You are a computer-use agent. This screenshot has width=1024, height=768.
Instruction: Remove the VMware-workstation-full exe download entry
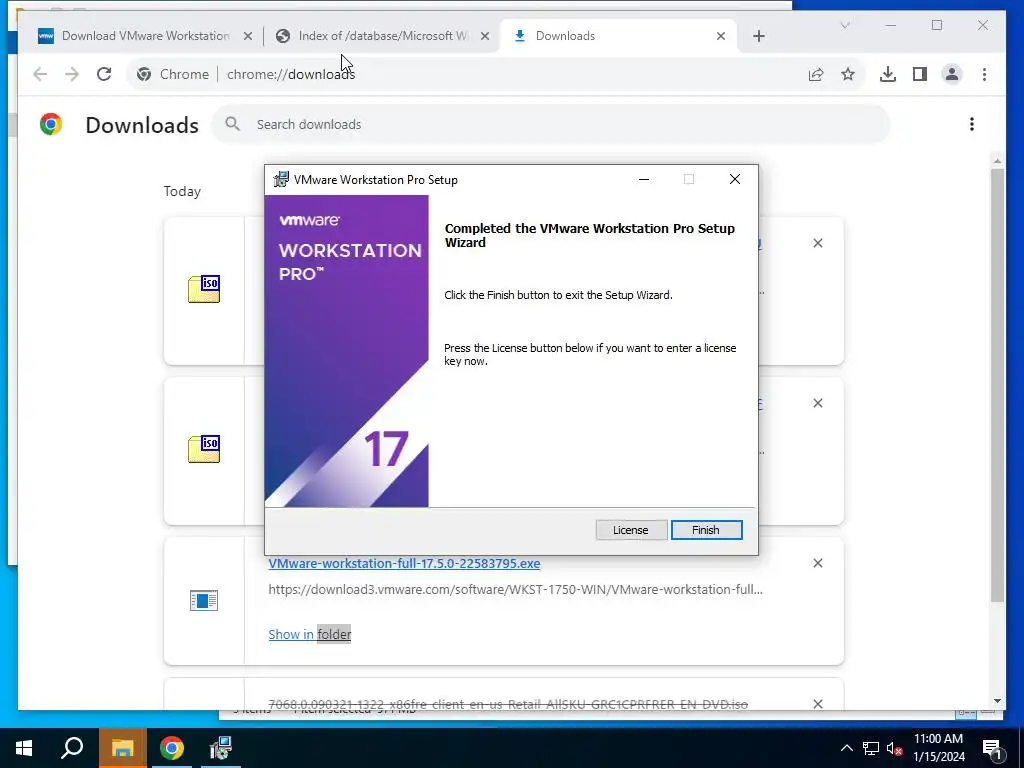818,563
